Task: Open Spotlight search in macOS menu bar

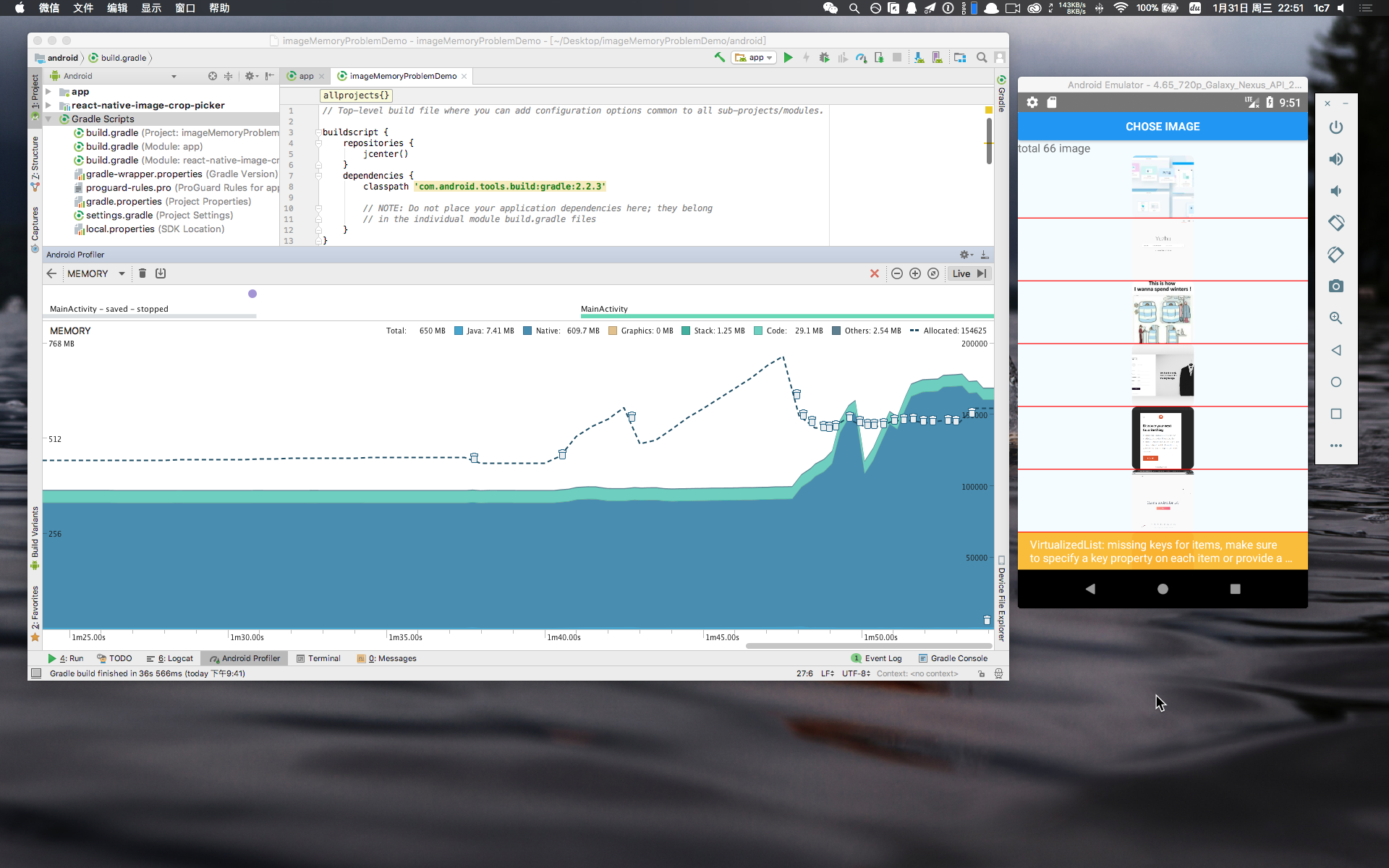Action: click(854, 8)
